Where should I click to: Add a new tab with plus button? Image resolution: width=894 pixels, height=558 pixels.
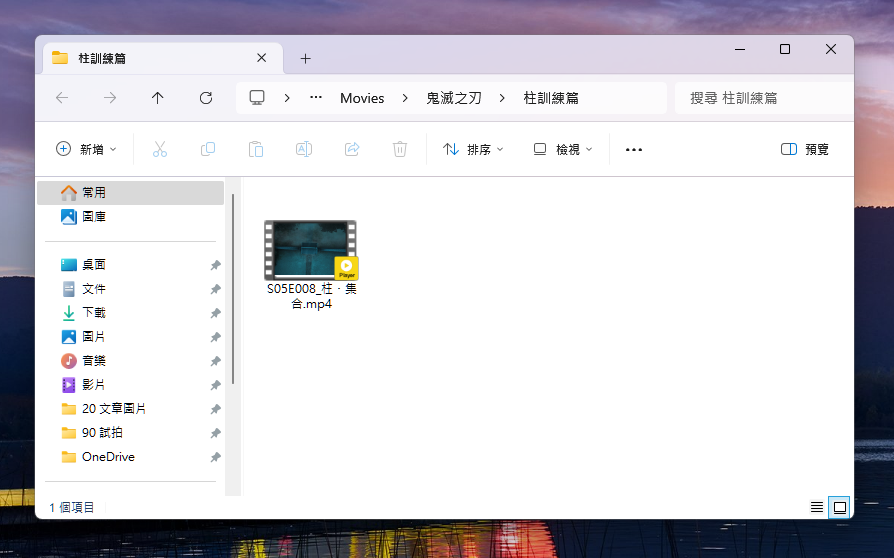tap(306, 58)
